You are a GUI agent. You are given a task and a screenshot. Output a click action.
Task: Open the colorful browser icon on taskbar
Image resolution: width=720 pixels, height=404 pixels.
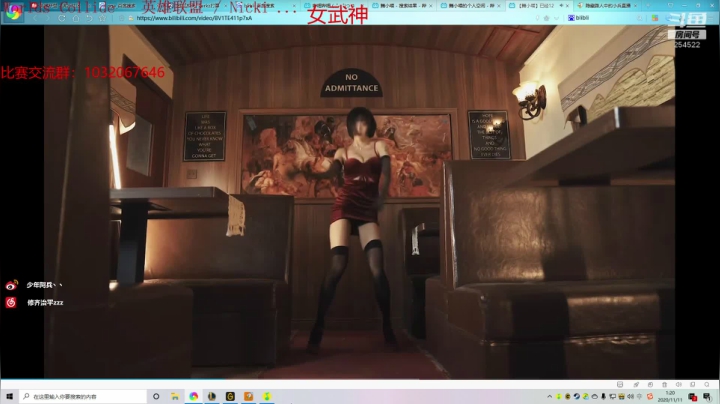tap(193, 396)
